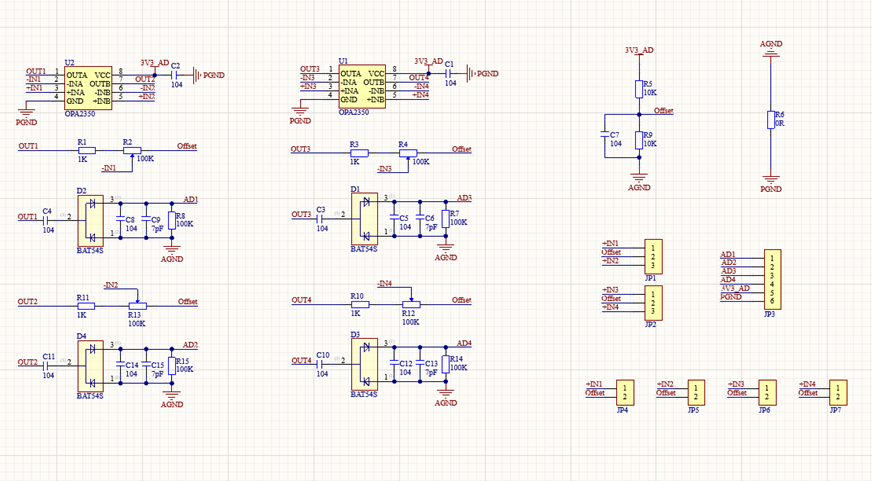Select capacitor C8 104
Viewport: 872px width, 481px height.
point(120,219)
